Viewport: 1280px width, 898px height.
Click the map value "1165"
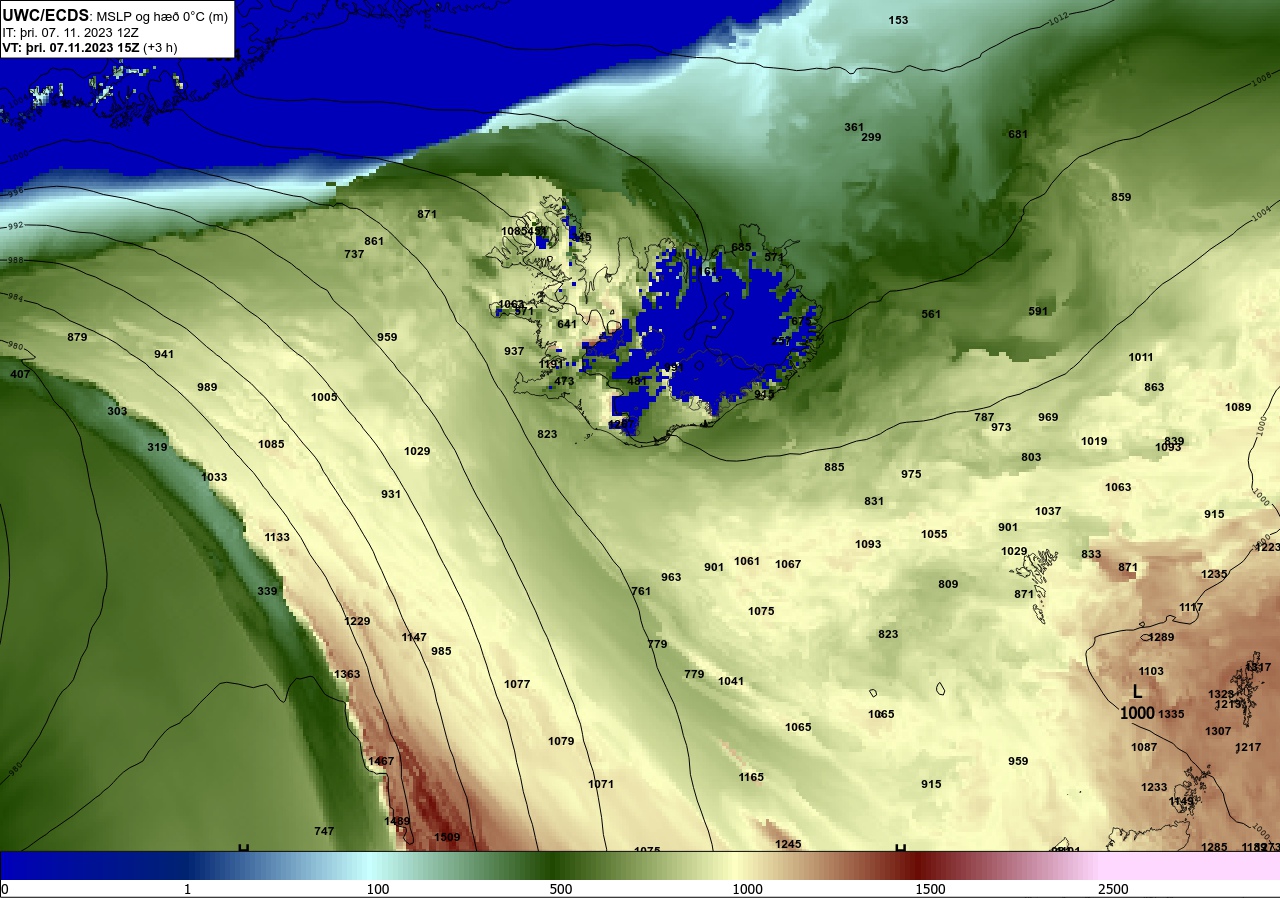pos(751,777)
